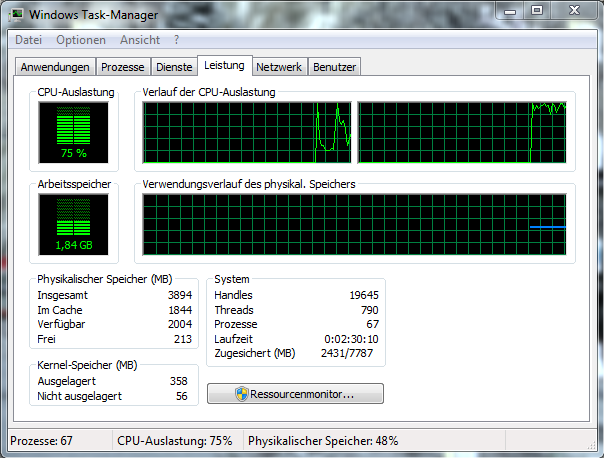Click the Im Cache value 1844
Image resolution: width=604 pixels, height=458 pixels.
click(180, 310)
